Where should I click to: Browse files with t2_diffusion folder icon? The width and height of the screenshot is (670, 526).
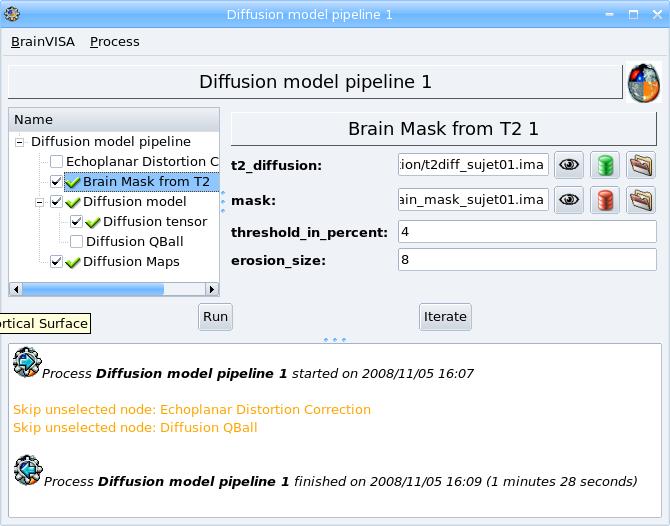(641, 165)
